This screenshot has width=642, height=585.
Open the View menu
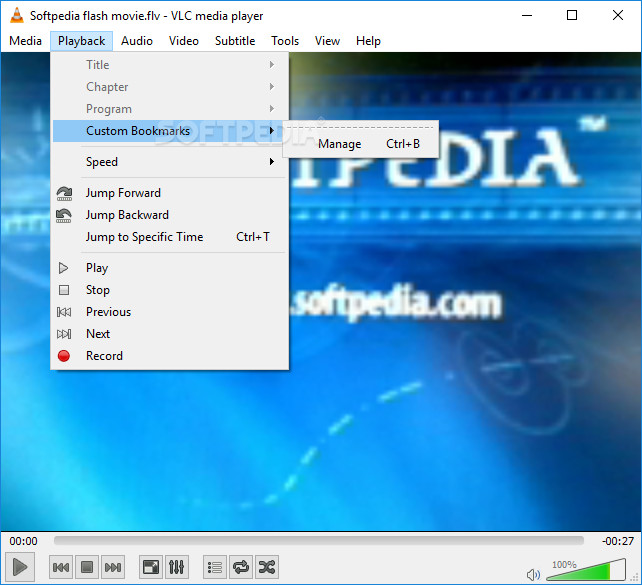327,41
